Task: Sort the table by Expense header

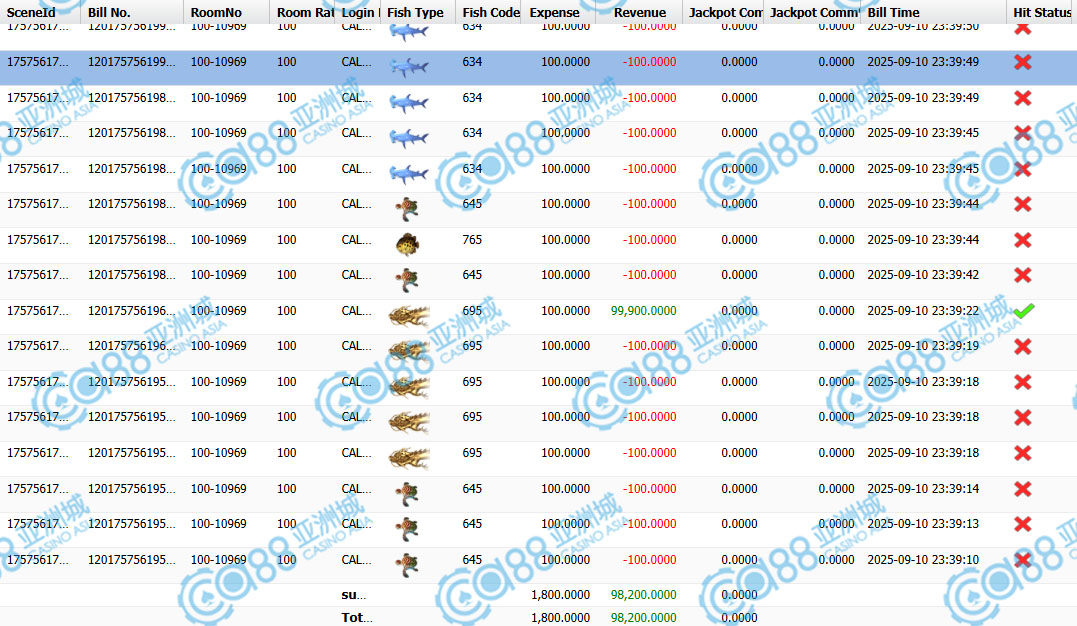Action: (555, 13)
